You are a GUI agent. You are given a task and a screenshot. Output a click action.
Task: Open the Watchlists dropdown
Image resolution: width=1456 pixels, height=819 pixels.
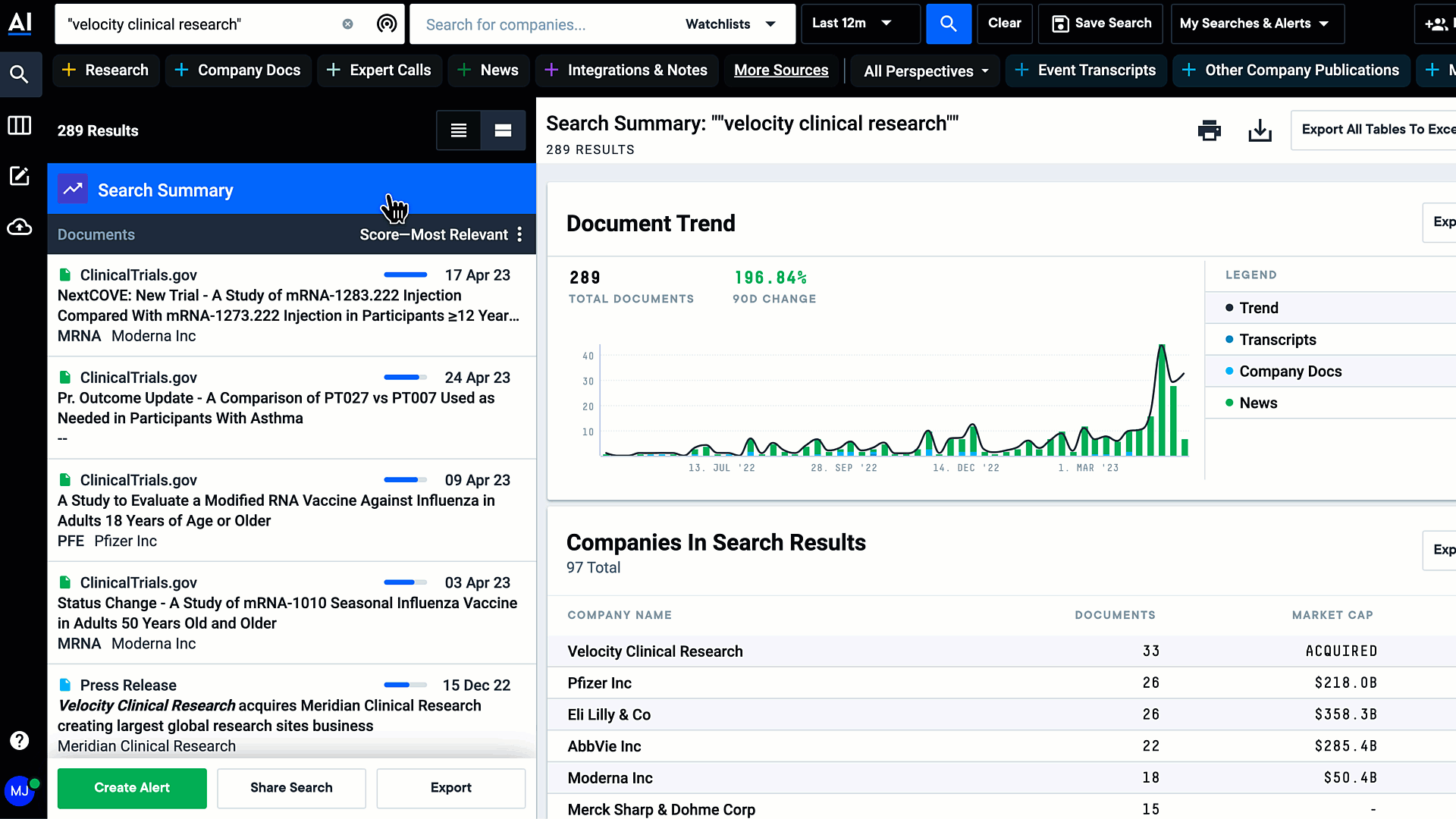click(x=730, y=24)
